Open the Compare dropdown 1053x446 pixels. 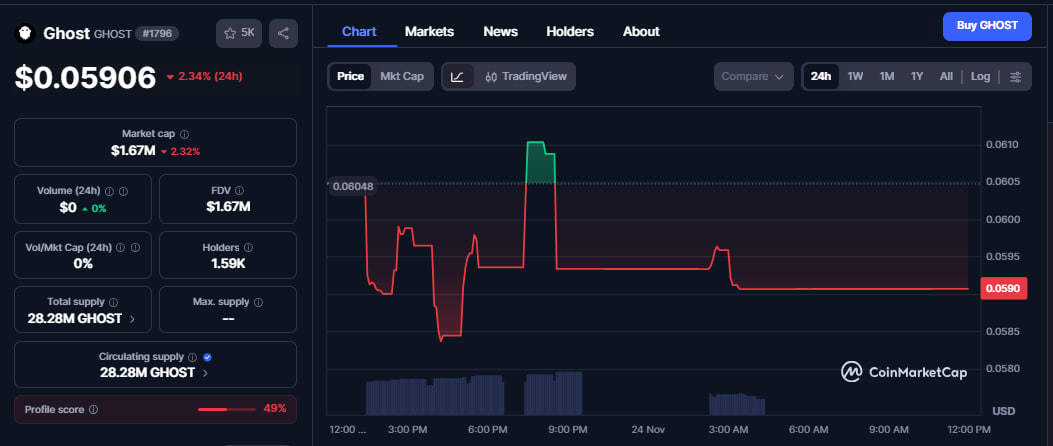[753, 77]
